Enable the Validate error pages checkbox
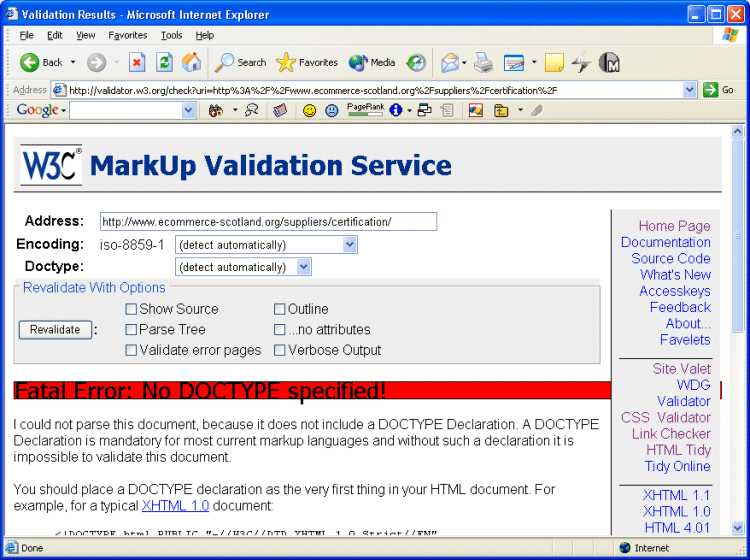 [x=131, y=350]
